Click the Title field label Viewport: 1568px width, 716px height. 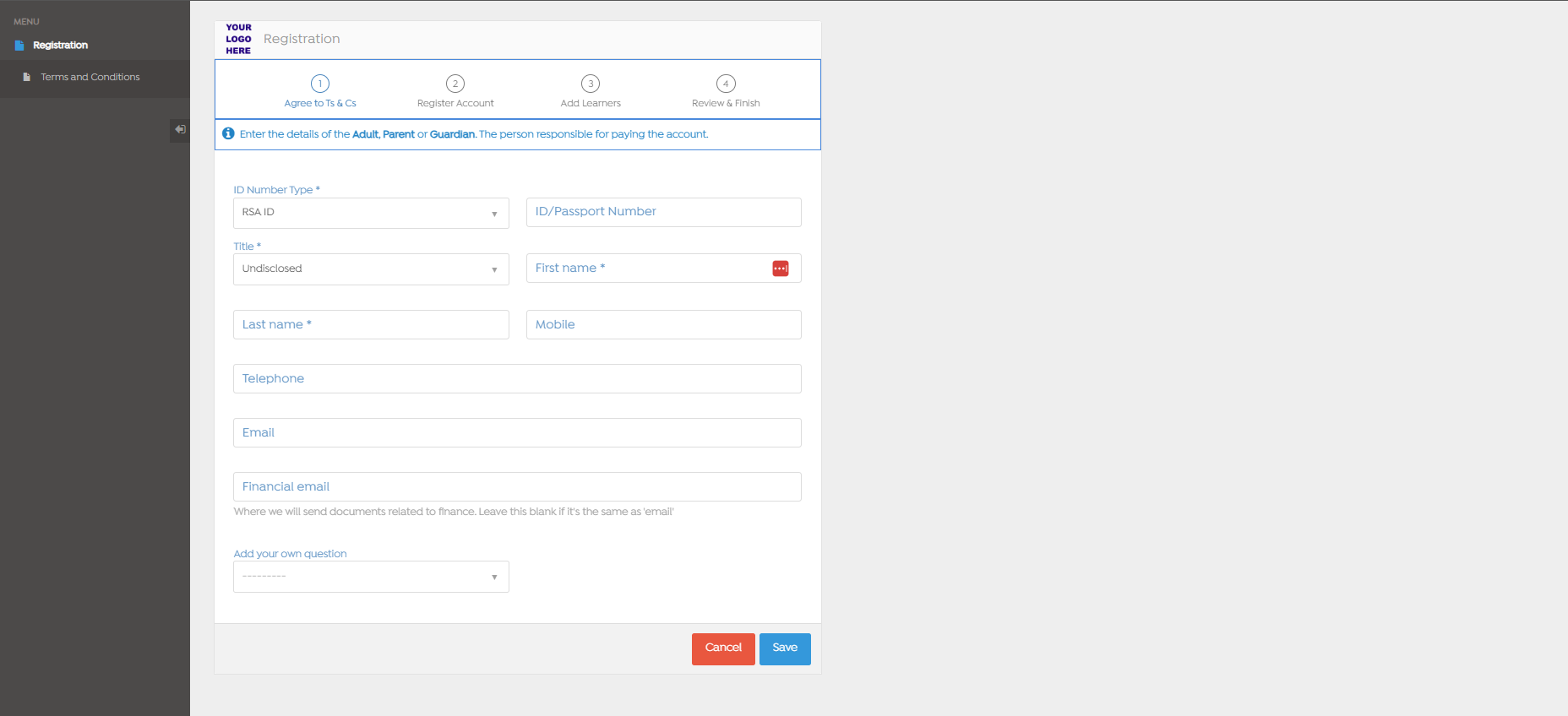click(x=247, y=247)
